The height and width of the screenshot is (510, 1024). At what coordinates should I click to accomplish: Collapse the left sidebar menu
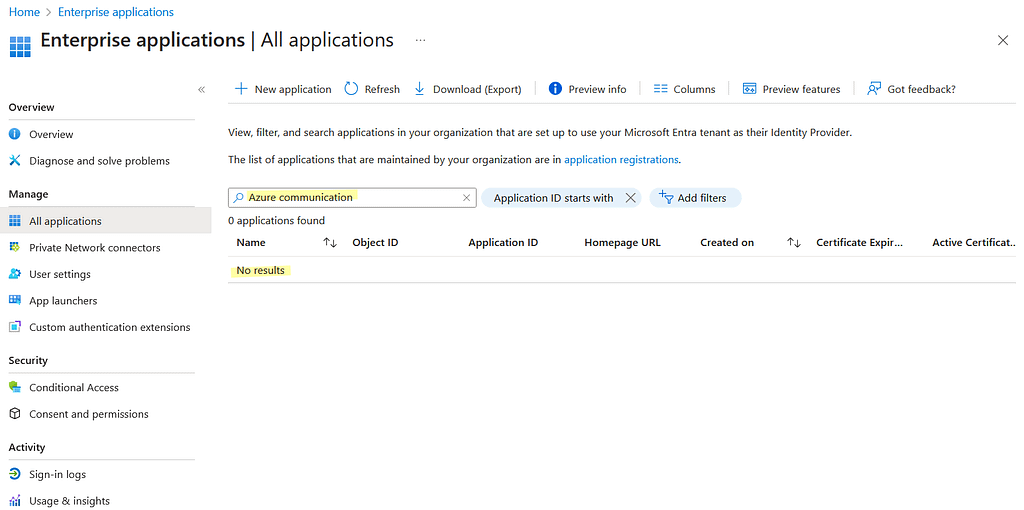(x=201, y=89)
